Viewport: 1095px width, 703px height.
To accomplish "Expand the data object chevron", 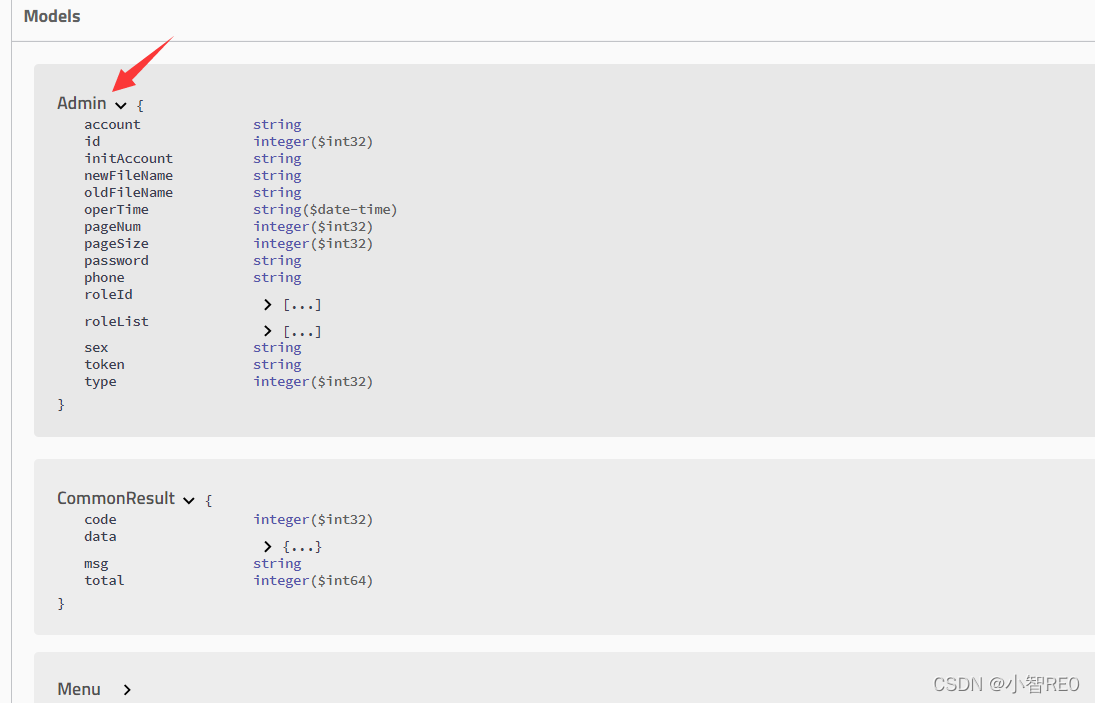I will tap(267, 546).
